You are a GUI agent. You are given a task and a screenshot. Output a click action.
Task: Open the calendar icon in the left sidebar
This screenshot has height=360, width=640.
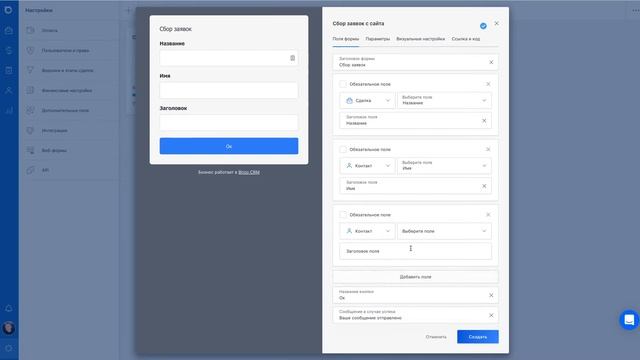pyautogui.click(x=9, y=70)
